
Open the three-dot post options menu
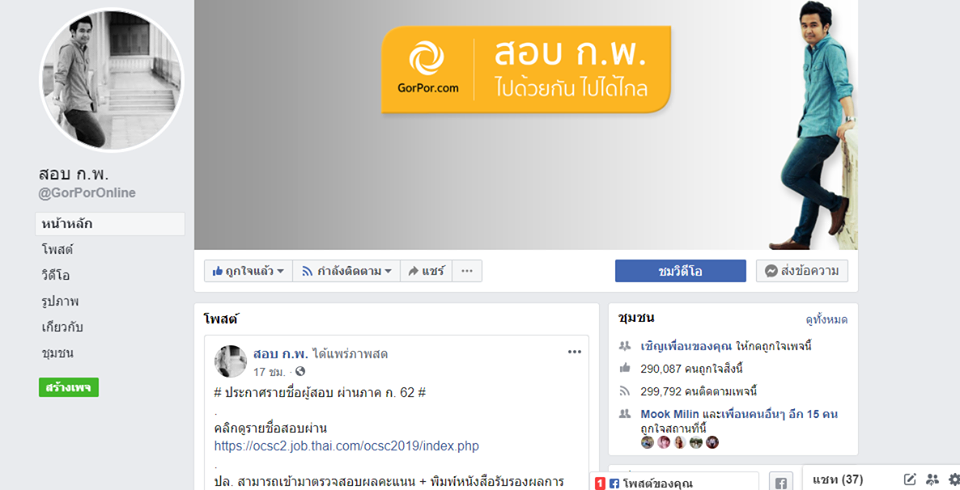pos(574,352)
